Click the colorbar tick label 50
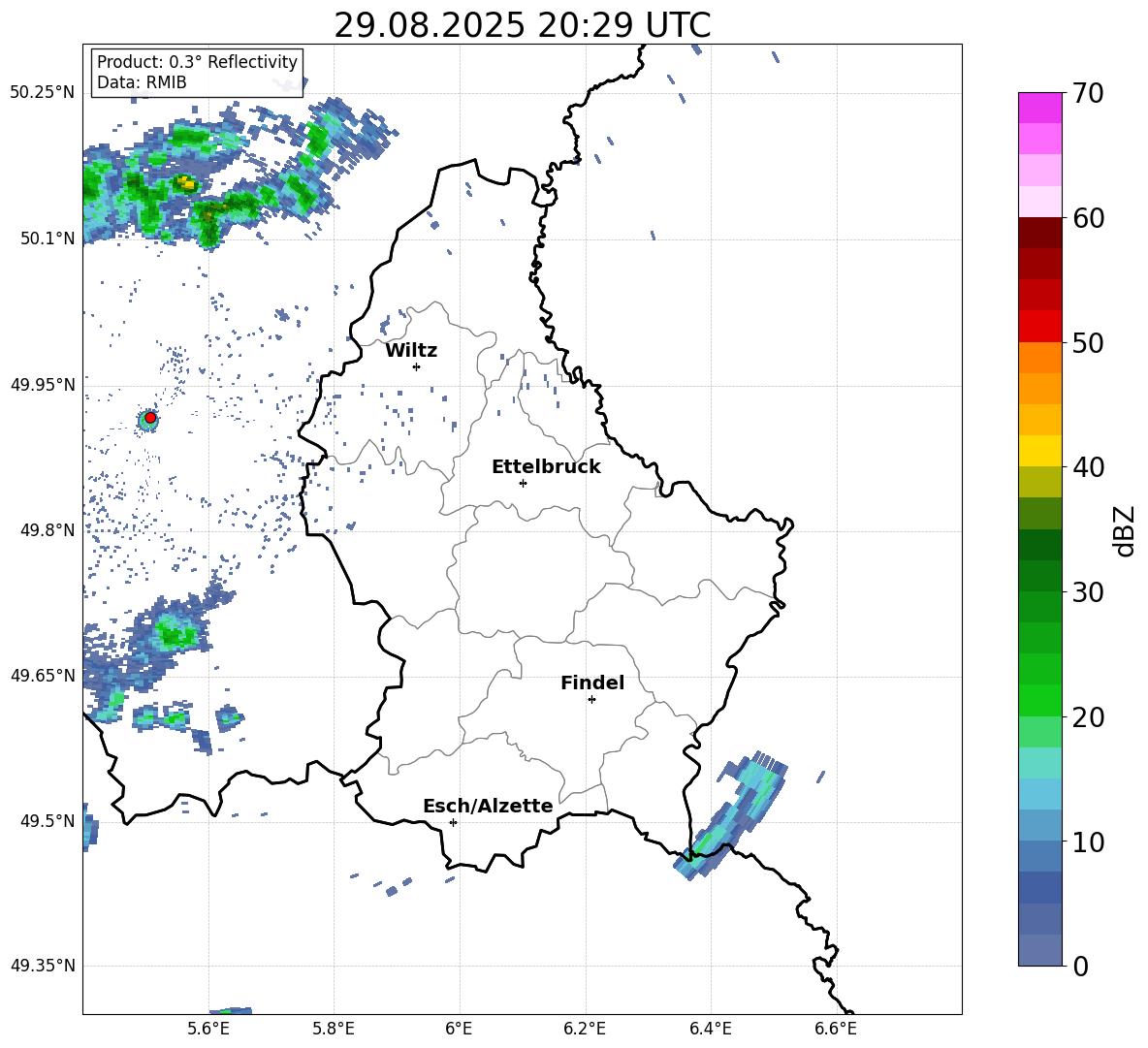1148x1048 pixels. click(1088, 342)
